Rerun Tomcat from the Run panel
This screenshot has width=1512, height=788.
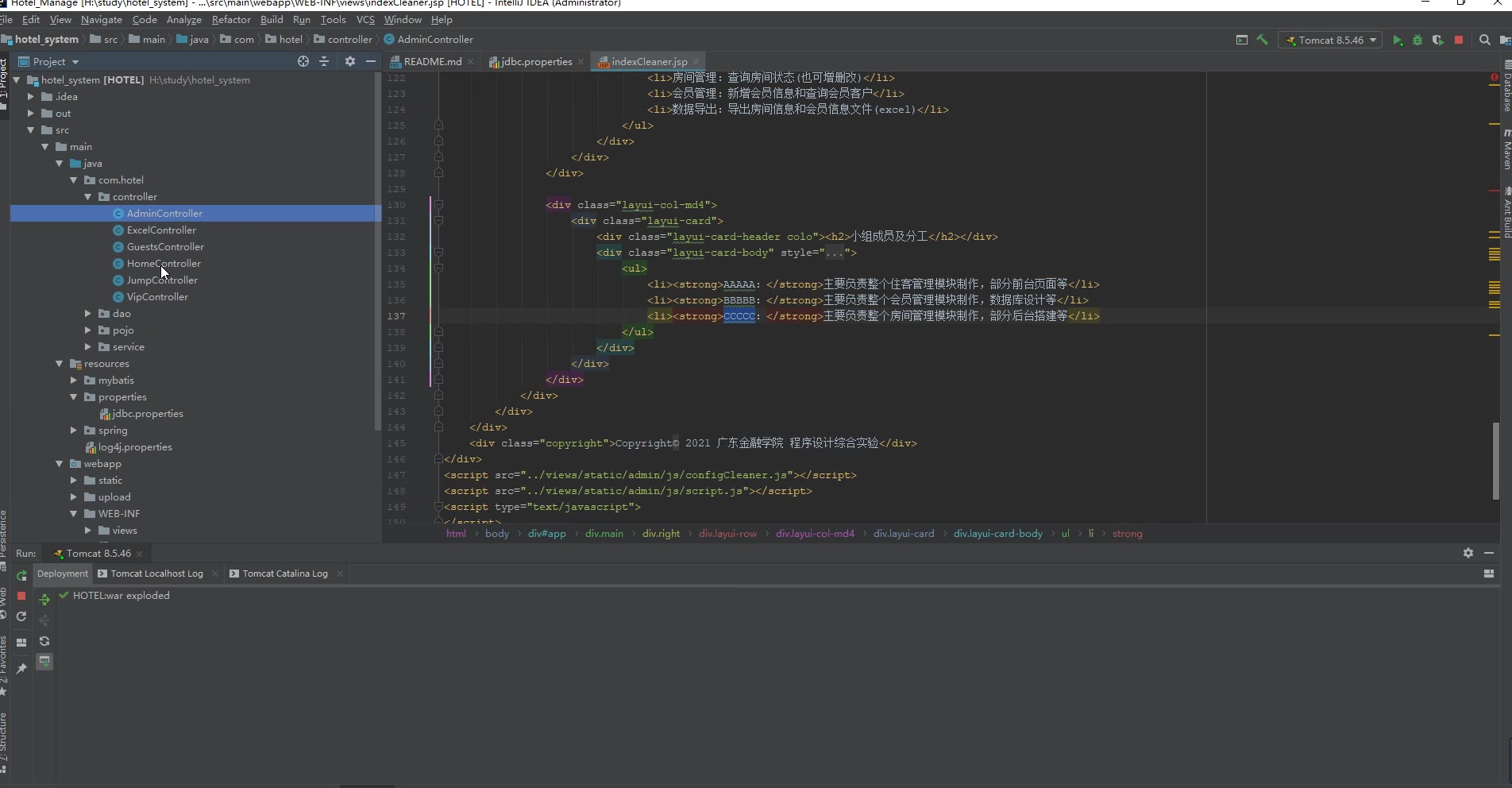click(x=21, y=575)
